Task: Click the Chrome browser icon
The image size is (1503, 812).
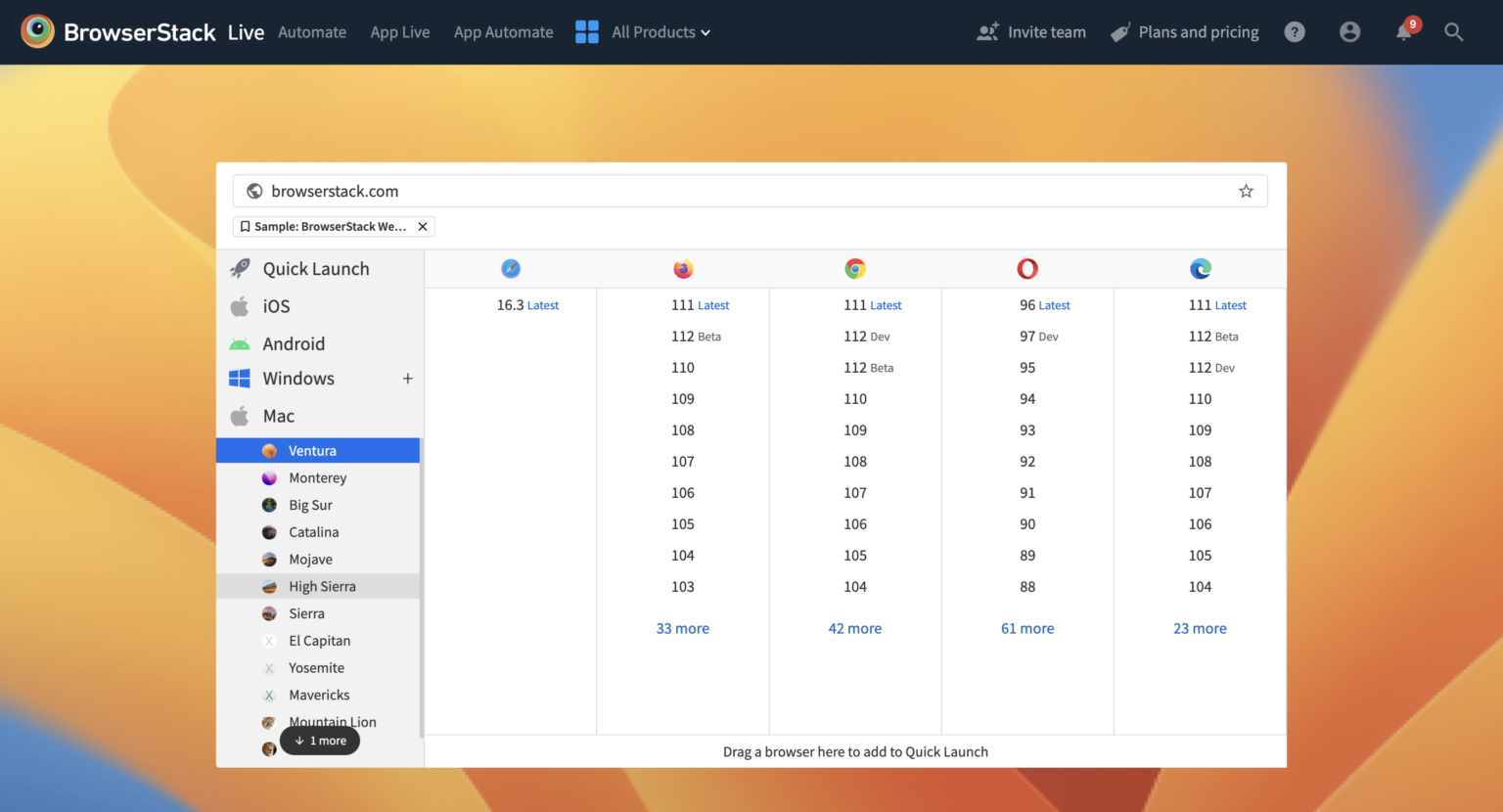Action: tap(855, 269)
